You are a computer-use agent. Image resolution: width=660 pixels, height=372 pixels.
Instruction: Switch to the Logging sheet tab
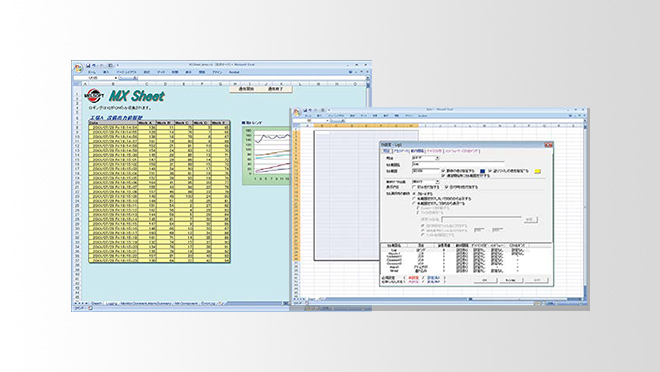pos(111,303)
